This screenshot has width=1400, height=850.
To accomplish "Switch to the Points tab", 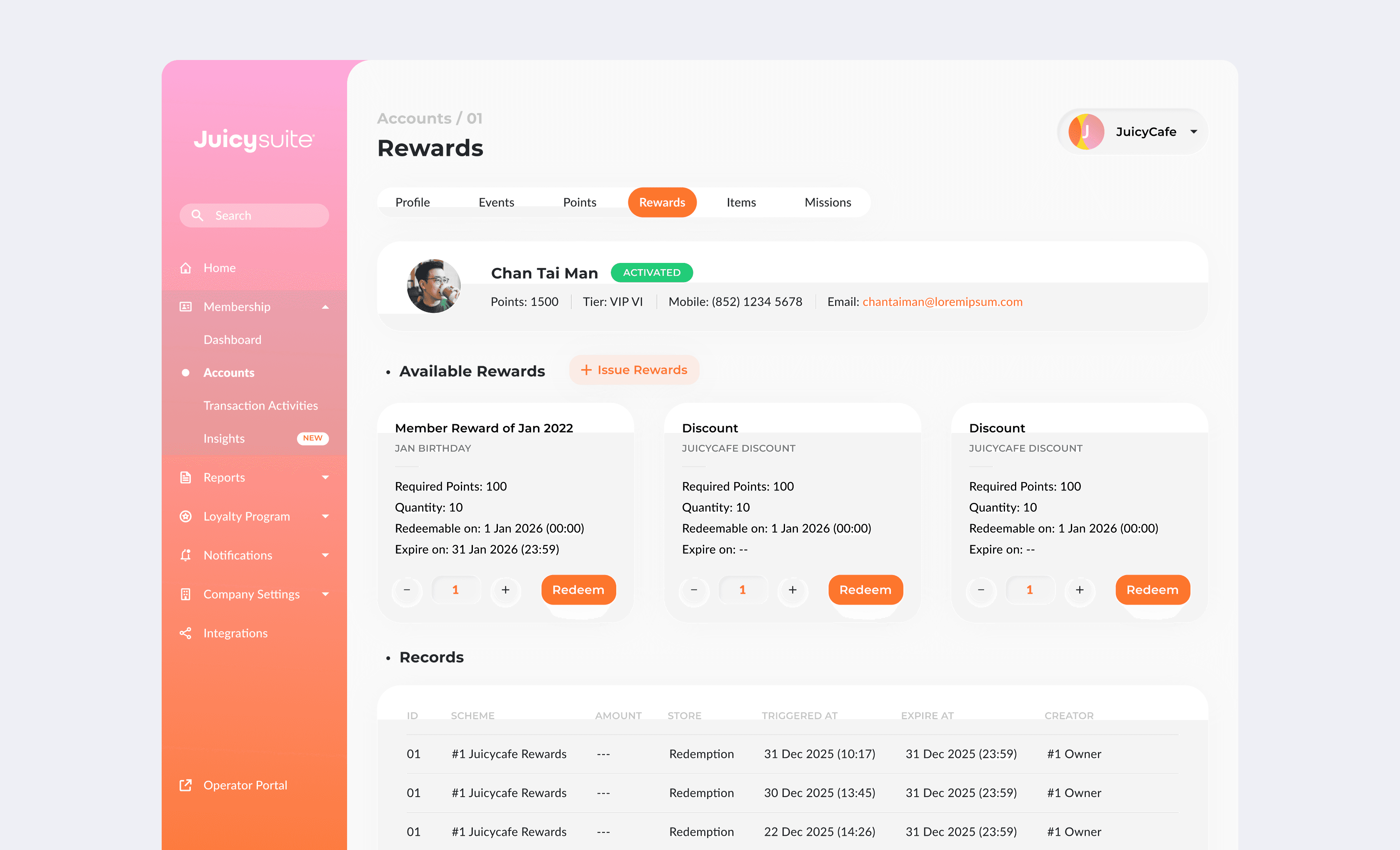I will pos(580,202).
